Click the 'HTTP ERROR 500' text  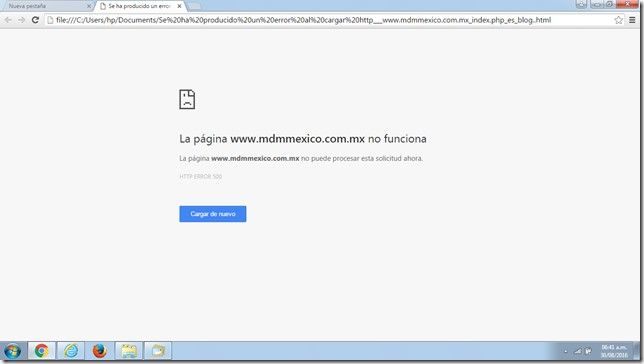coord(200,176)
